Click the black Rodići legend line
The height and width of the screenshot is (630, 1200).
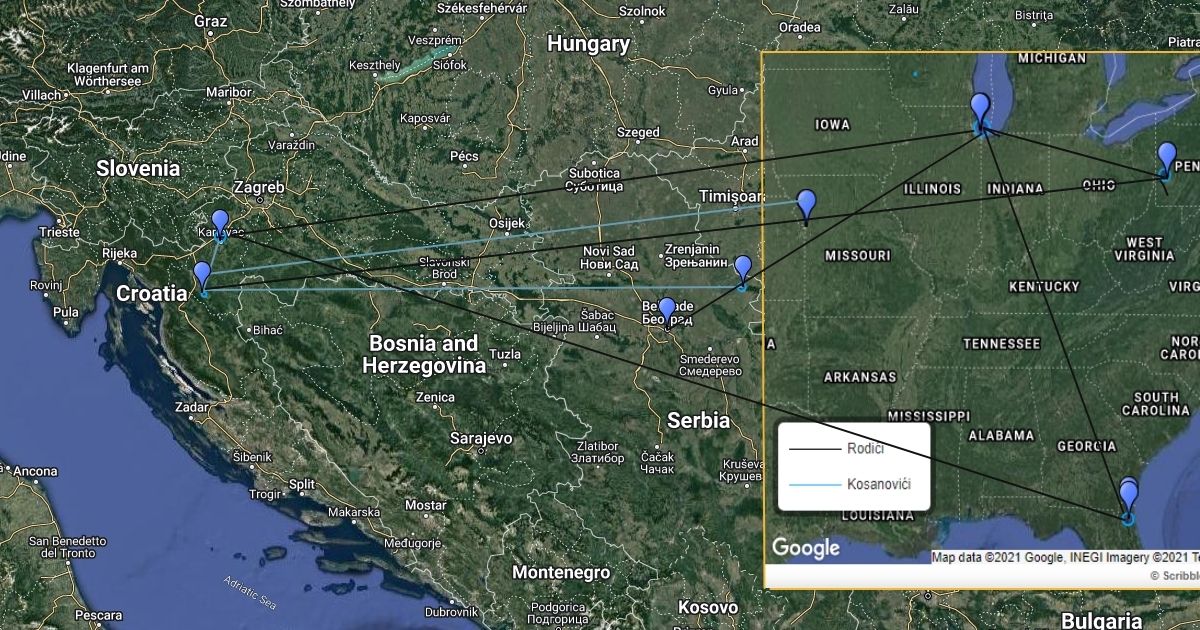pyautogui.click(x=814, y=449)
